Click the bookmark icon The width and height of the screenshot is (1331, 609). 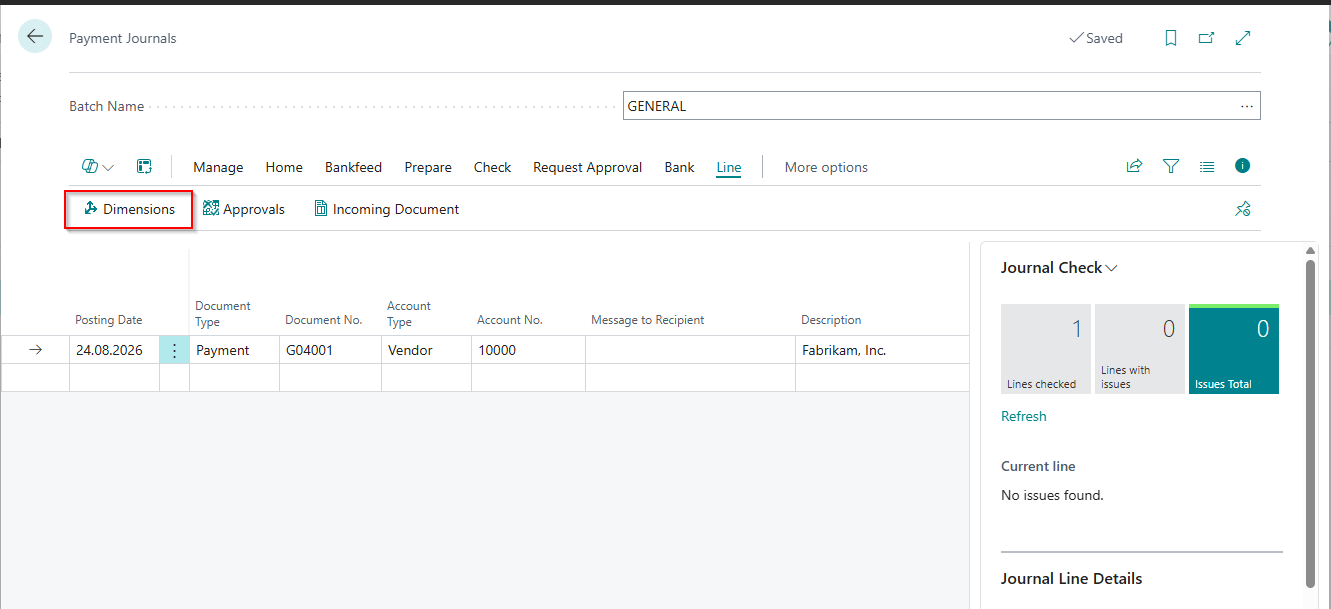(x=1171, y=38)
